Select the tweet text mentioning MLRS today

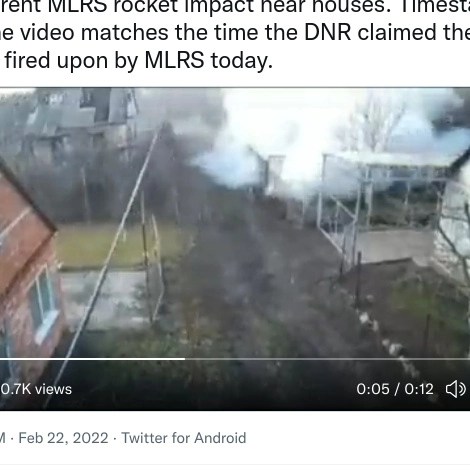(139, 61)
